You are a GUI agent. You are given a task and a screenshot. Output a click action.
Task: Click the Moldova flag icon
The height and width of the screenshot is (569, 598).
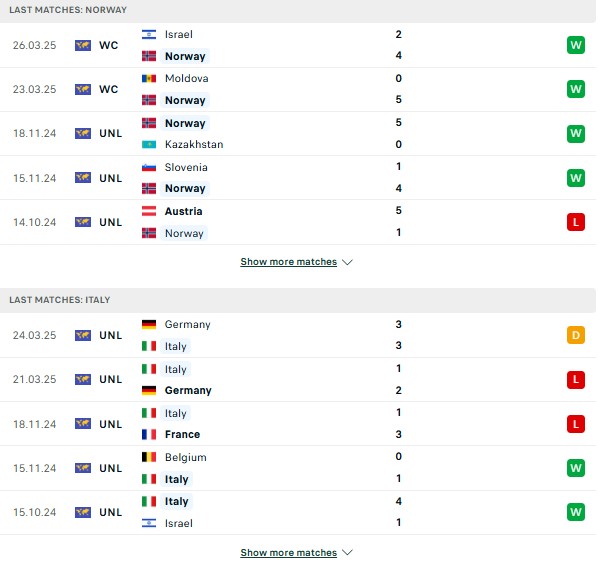(x=149, y=79)
